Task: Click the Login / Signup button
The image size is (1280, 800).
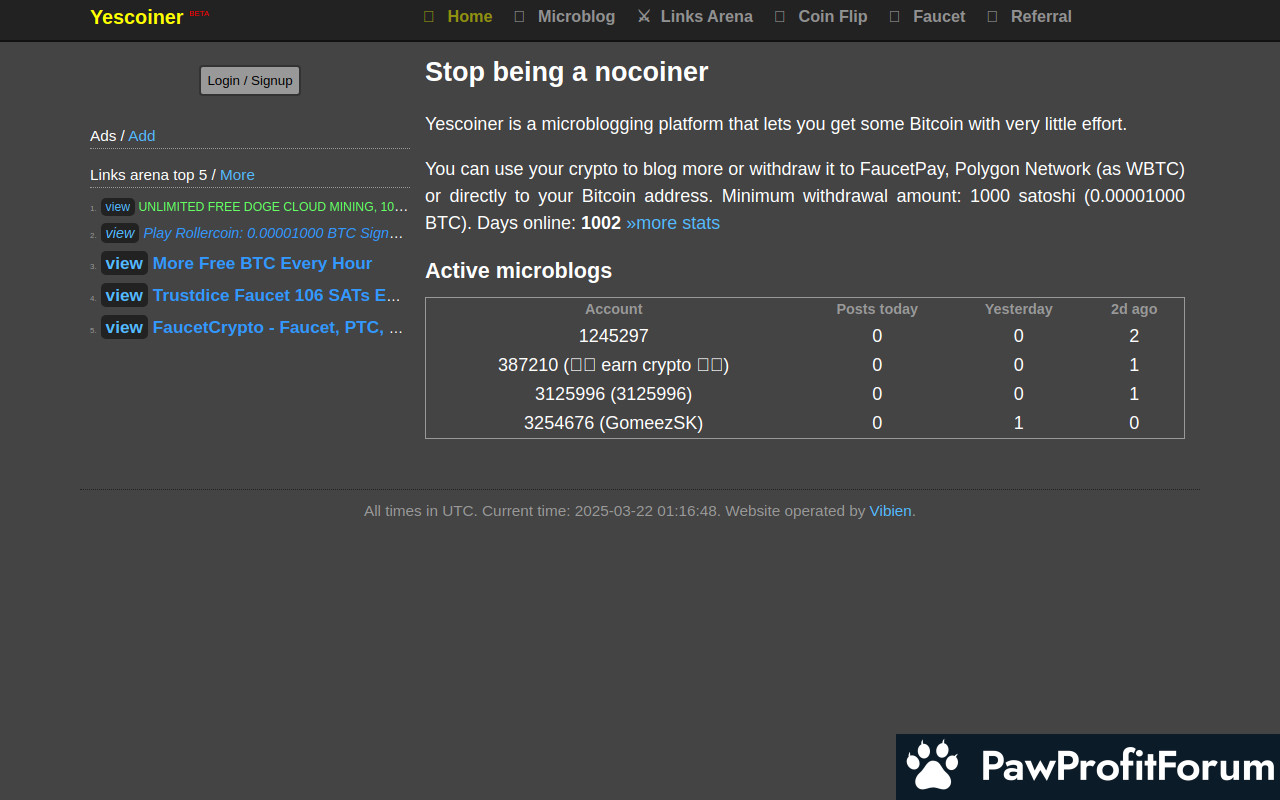Action: point(250,80)
